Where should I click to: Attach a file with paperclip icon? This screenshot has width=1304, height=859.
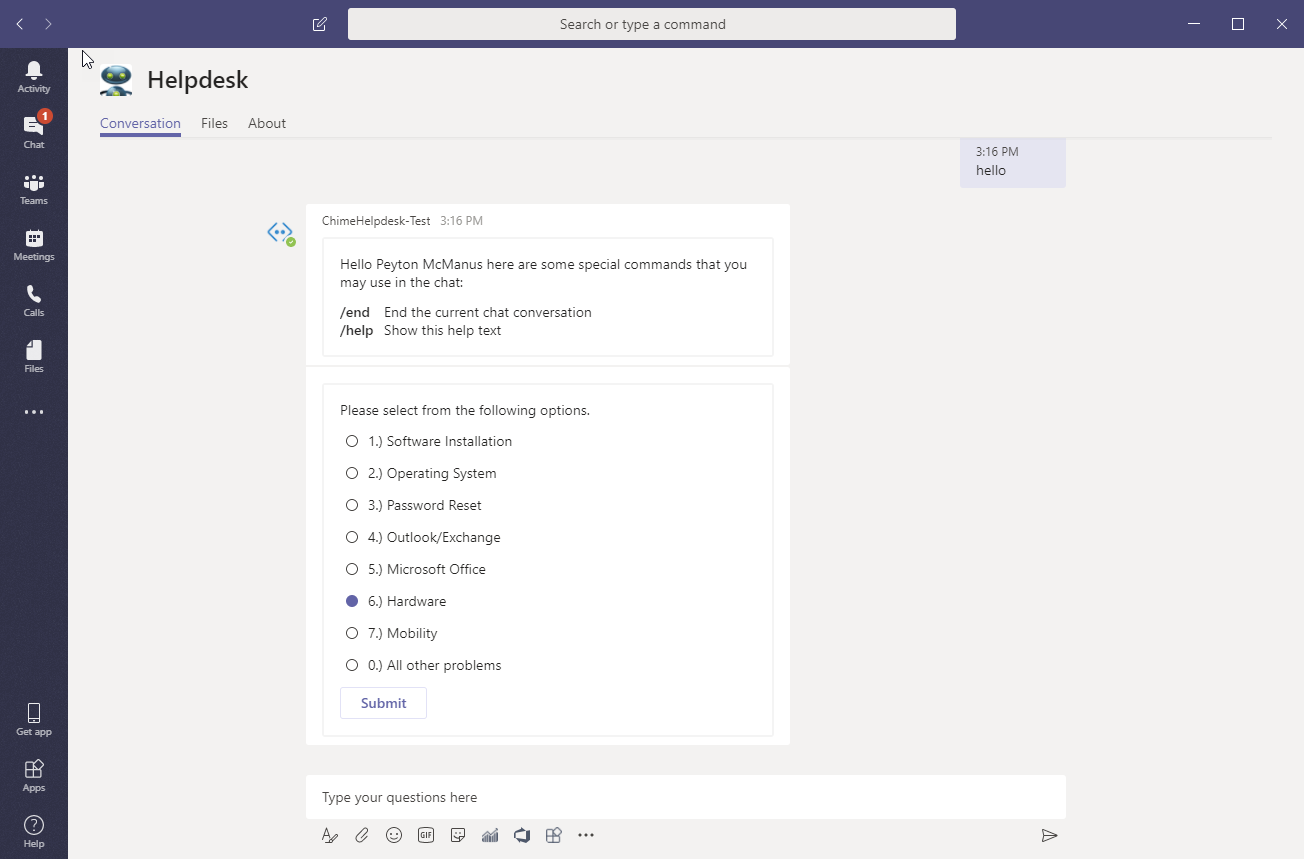tap(362, 835)
